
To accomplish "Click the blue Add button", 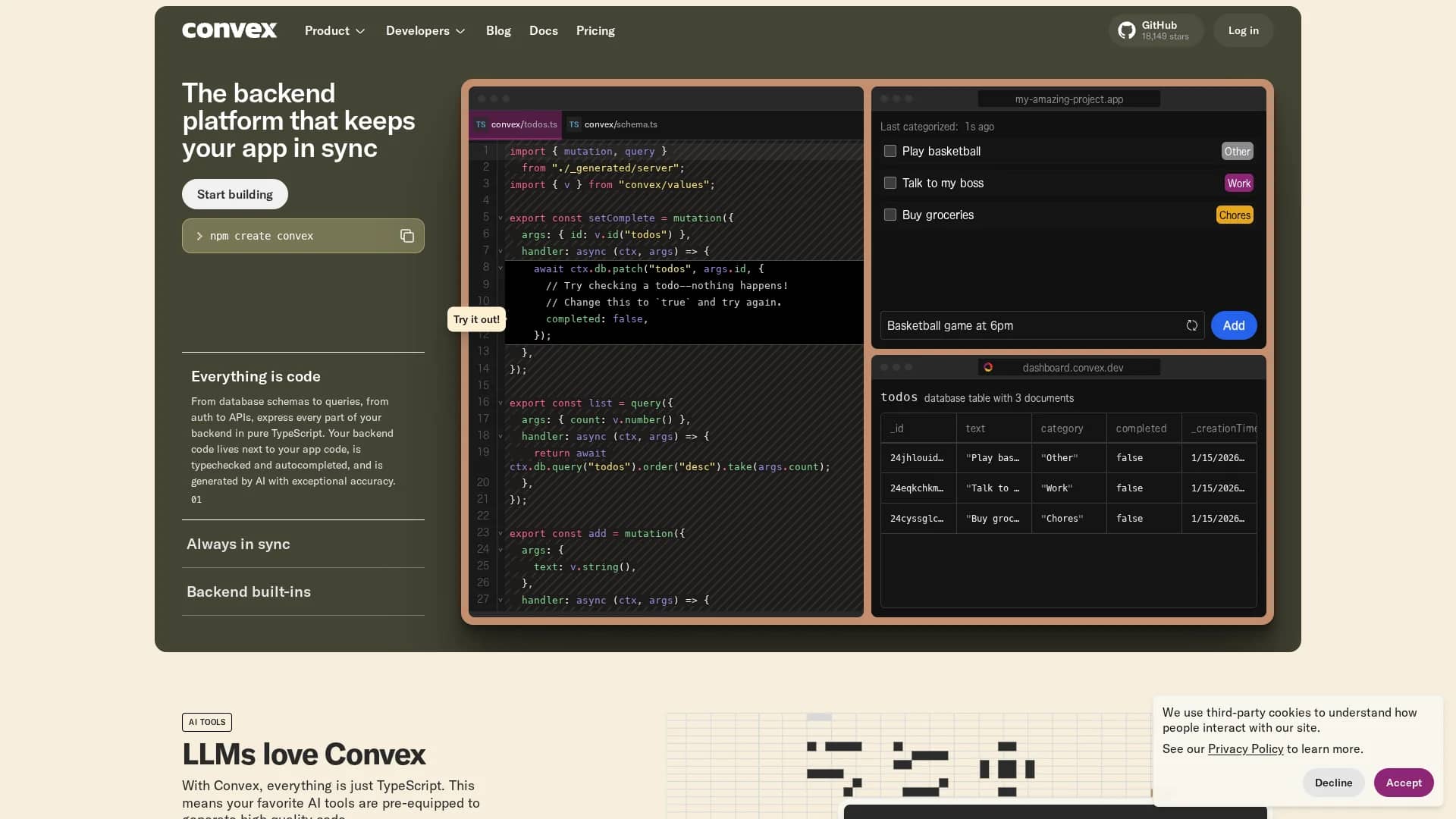I will (x=1234, y=325).
